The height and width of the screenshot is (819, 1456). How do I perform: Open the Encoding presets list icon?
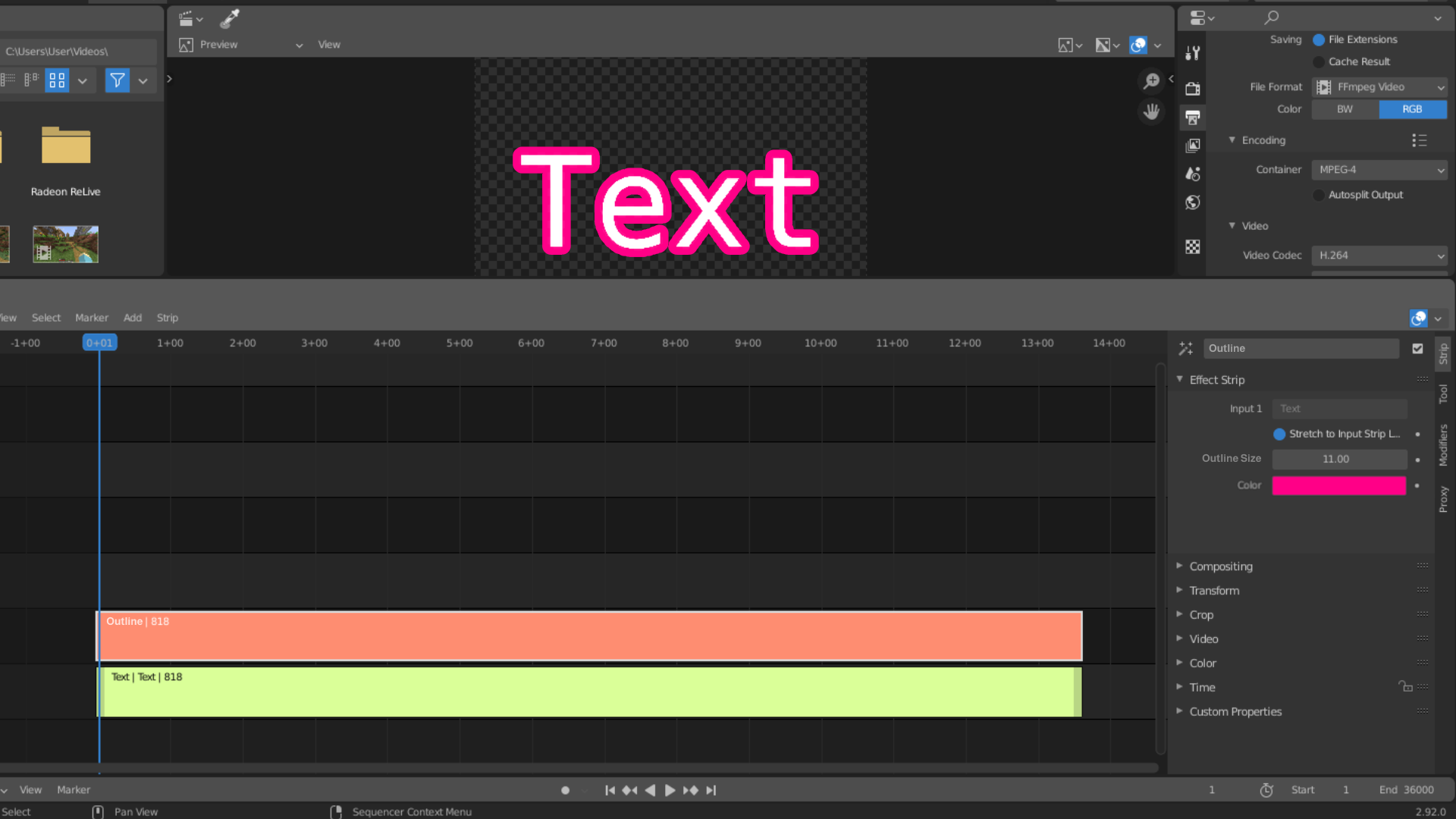pyautogui.click(x=1420, y=140)
